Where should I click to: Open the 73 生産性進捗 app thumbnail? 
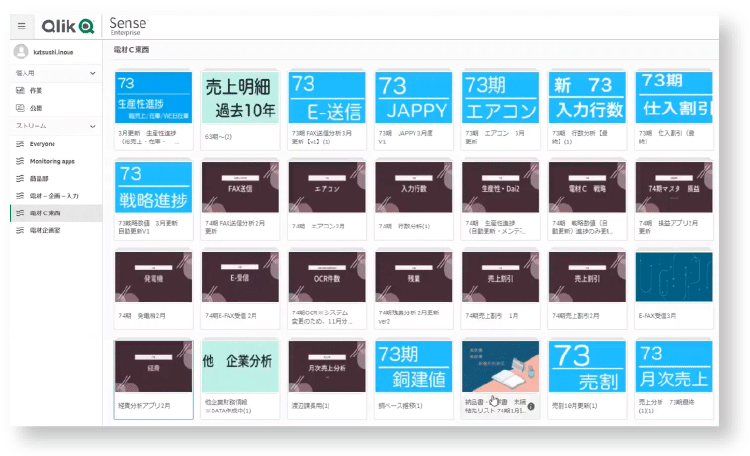(154, 97)
